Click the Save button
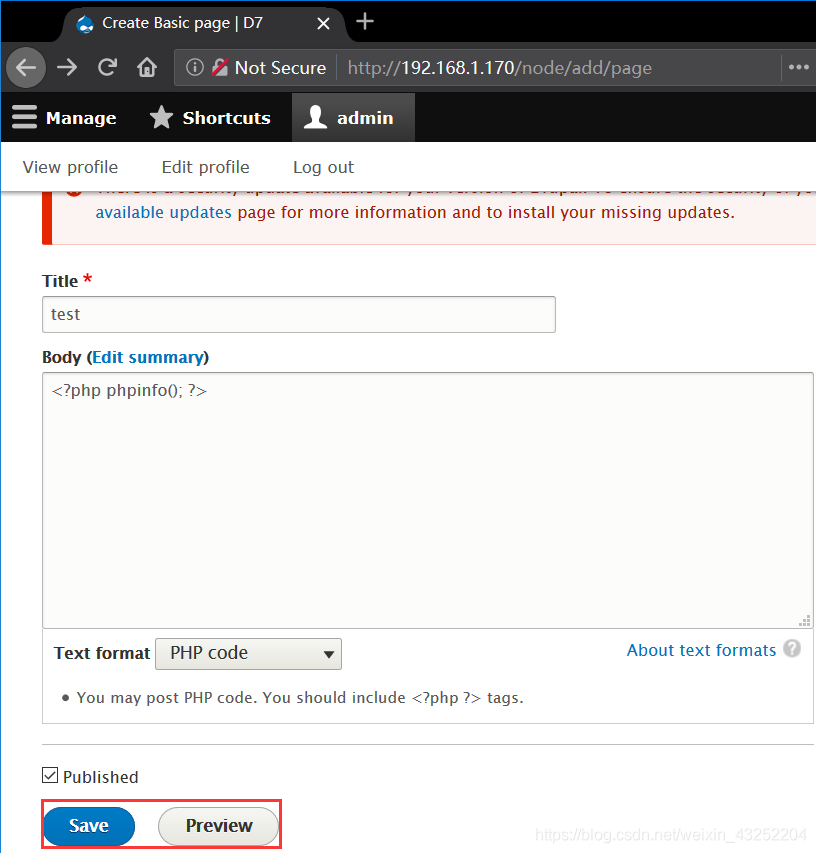This screenshot has width=816, height=853. (89, 826)
